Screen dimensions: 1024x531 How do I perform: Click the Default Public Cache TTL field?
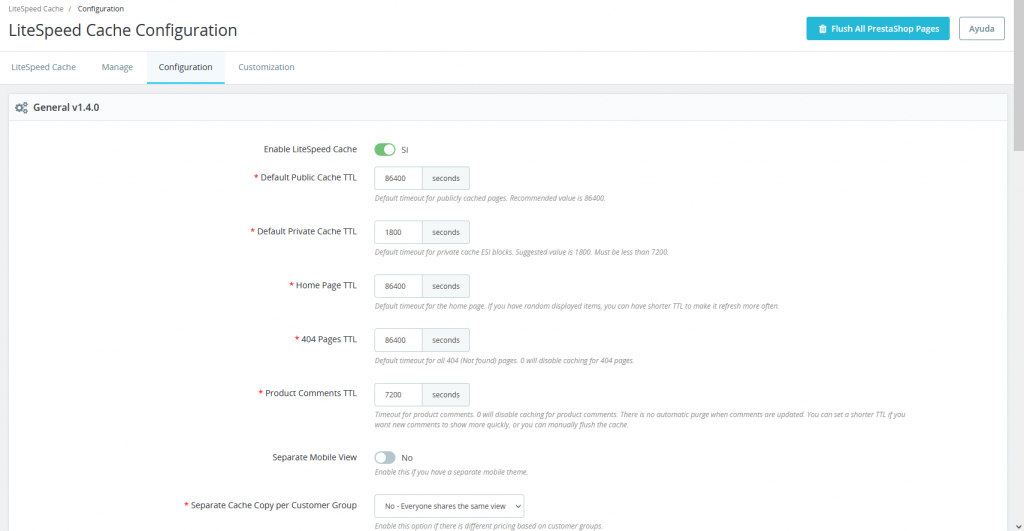[x=398, y=178]
